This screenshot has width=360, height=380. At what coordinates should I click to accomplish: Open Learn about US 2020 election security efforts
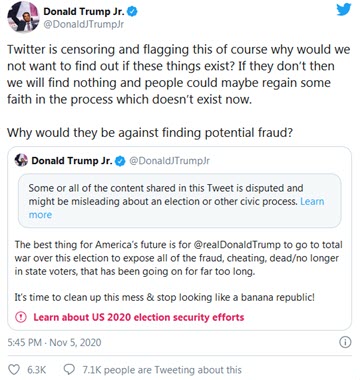pos(139,317)
